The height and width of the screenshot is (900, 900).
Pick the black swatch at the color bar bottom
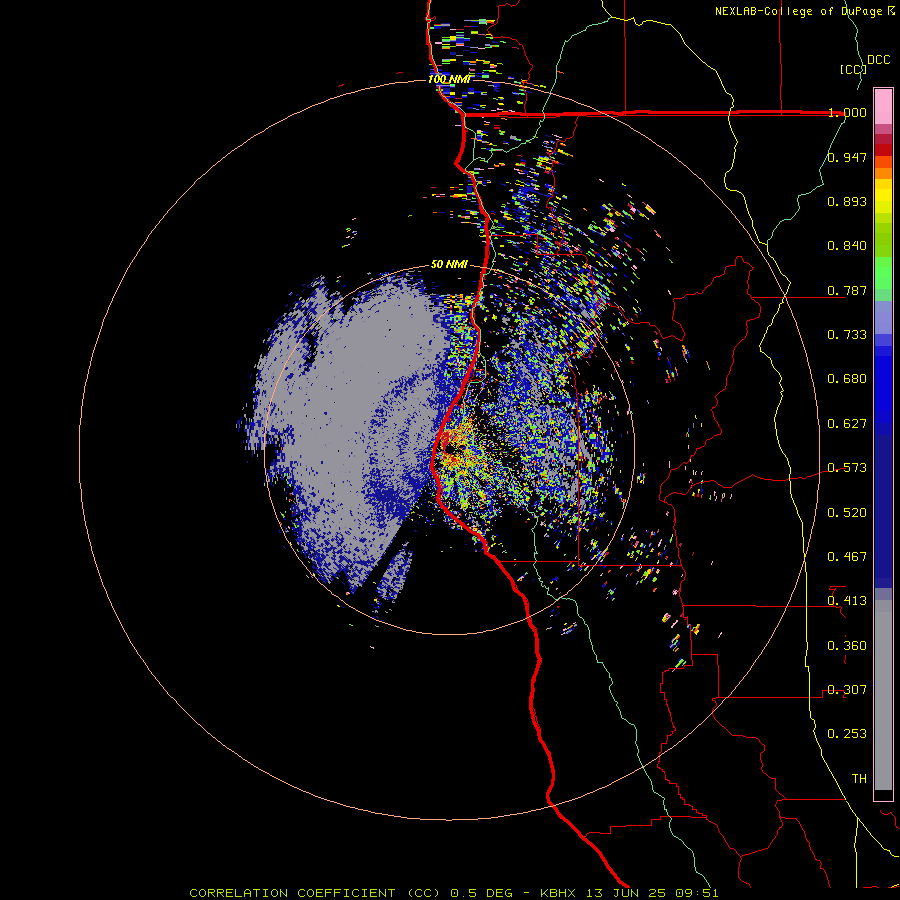883,794
